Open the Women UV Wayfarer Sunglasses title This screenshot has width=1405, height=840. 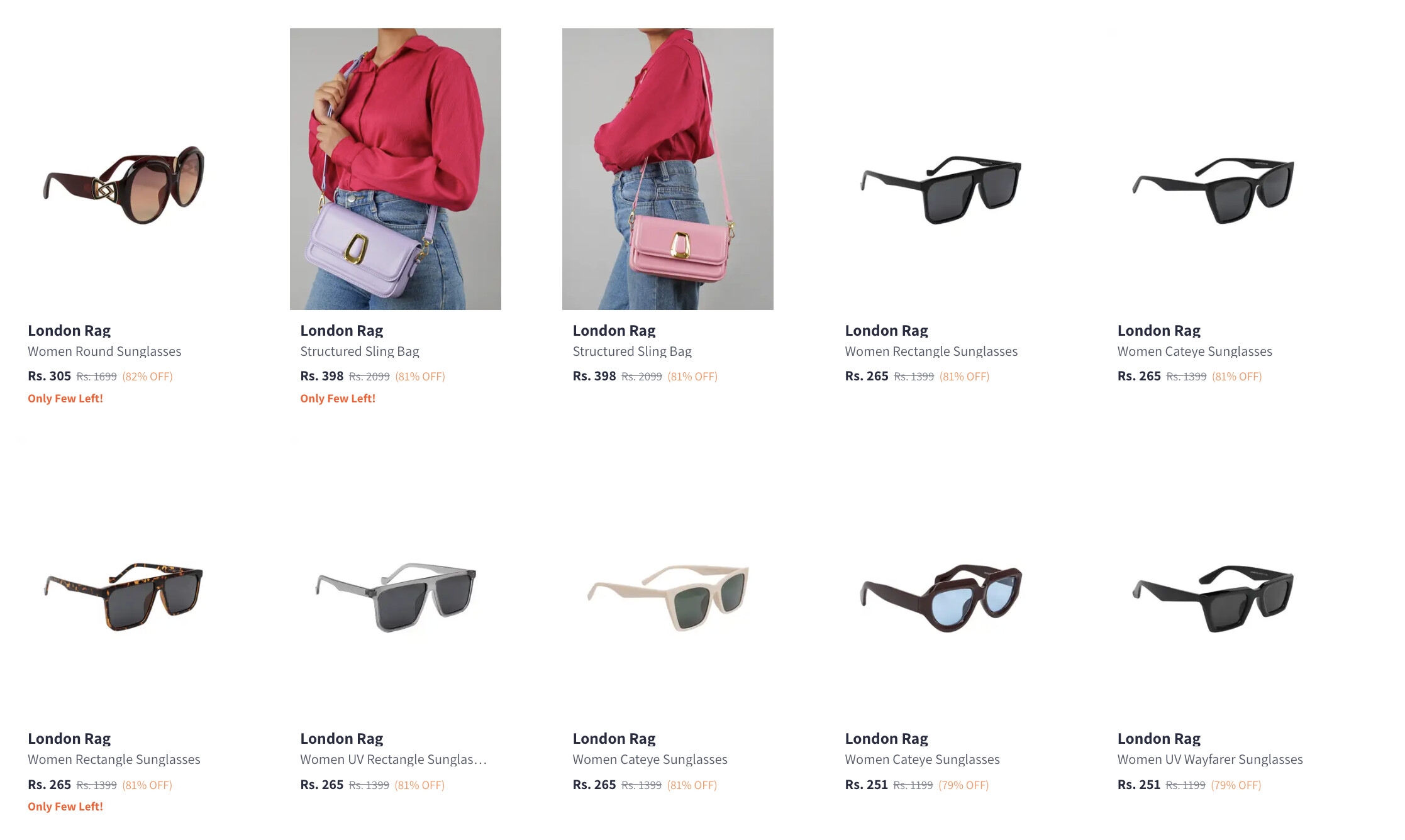click(x=1210, y=760)
